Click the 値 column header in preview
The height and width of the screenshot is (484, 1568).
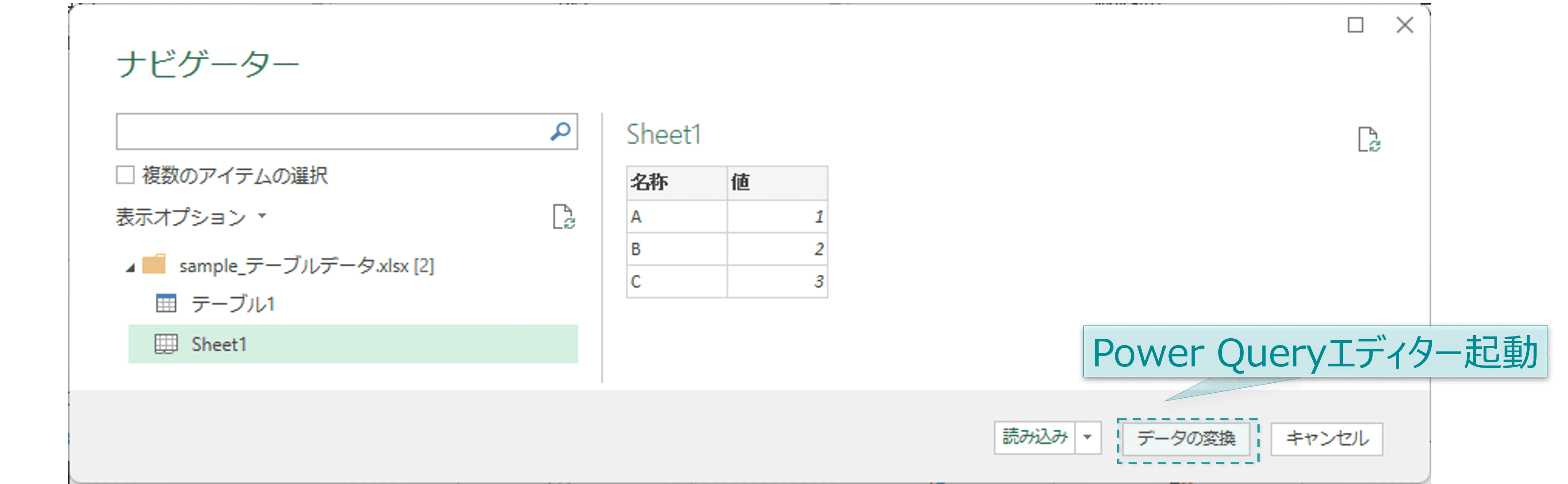click(x=776, y=182)
